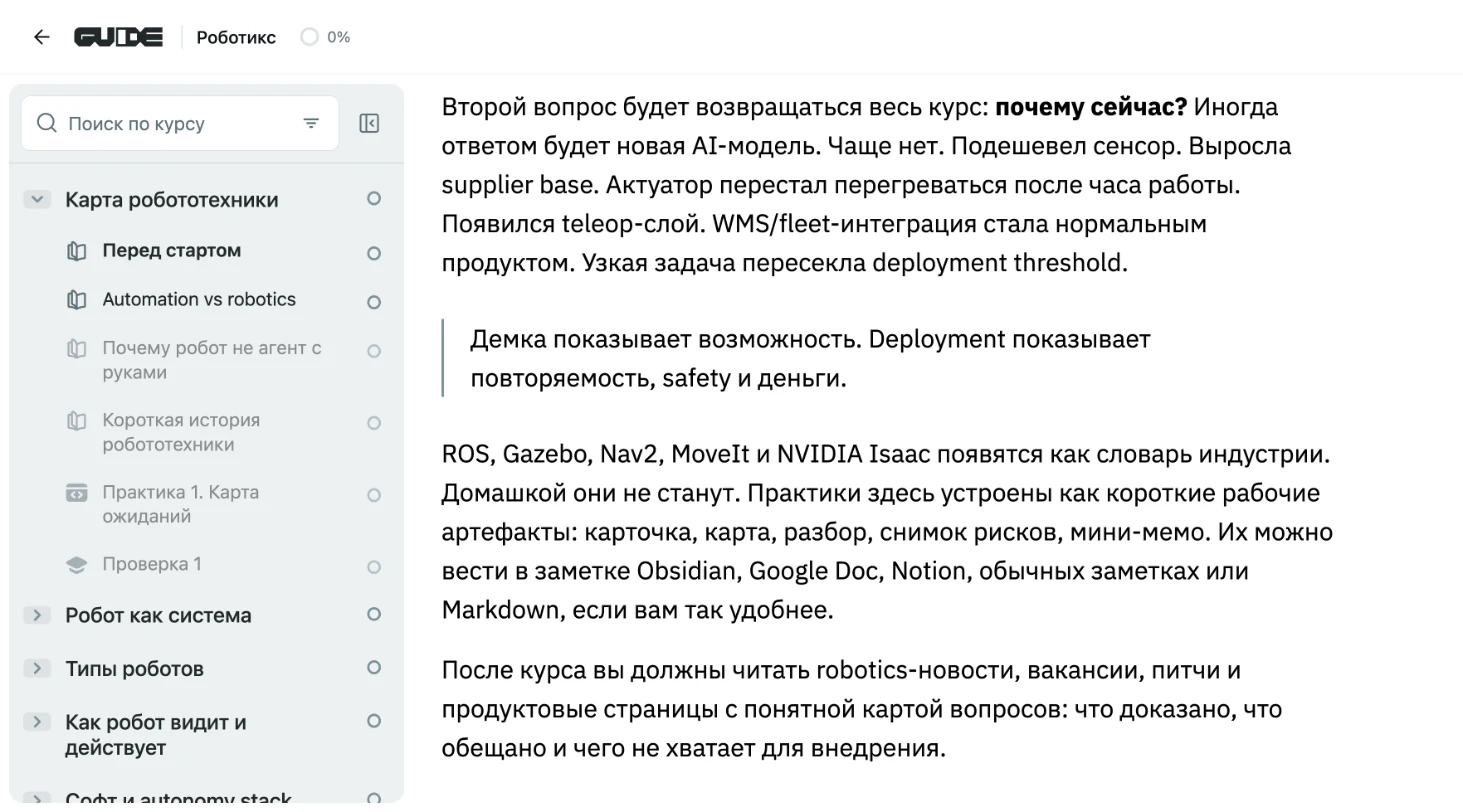Go back using the left arrow
Image resolution: width=1463 pixels, height=812 pixels.
41,37
